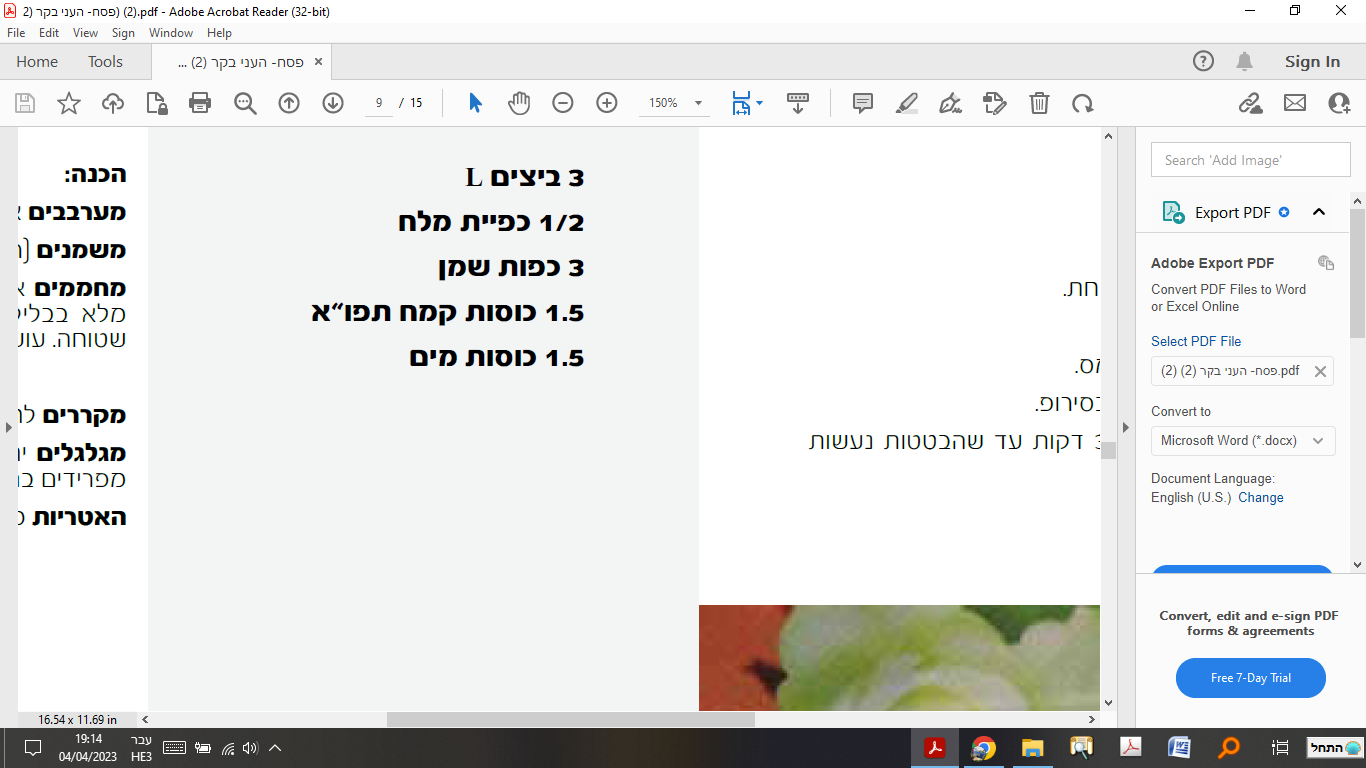Image resolution: width=1366 pixels, height=768 pixels.
Task: Open the fit page options dropdown arrow
Action: [760, 103]
